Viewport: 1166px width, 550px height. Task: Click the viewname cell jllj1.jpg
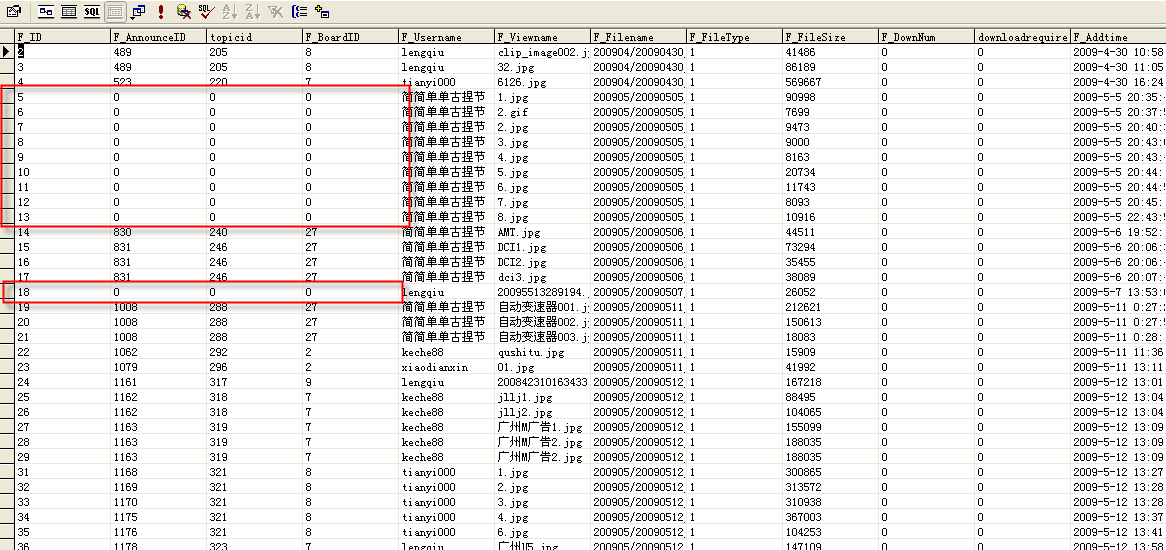pos(542,397)
